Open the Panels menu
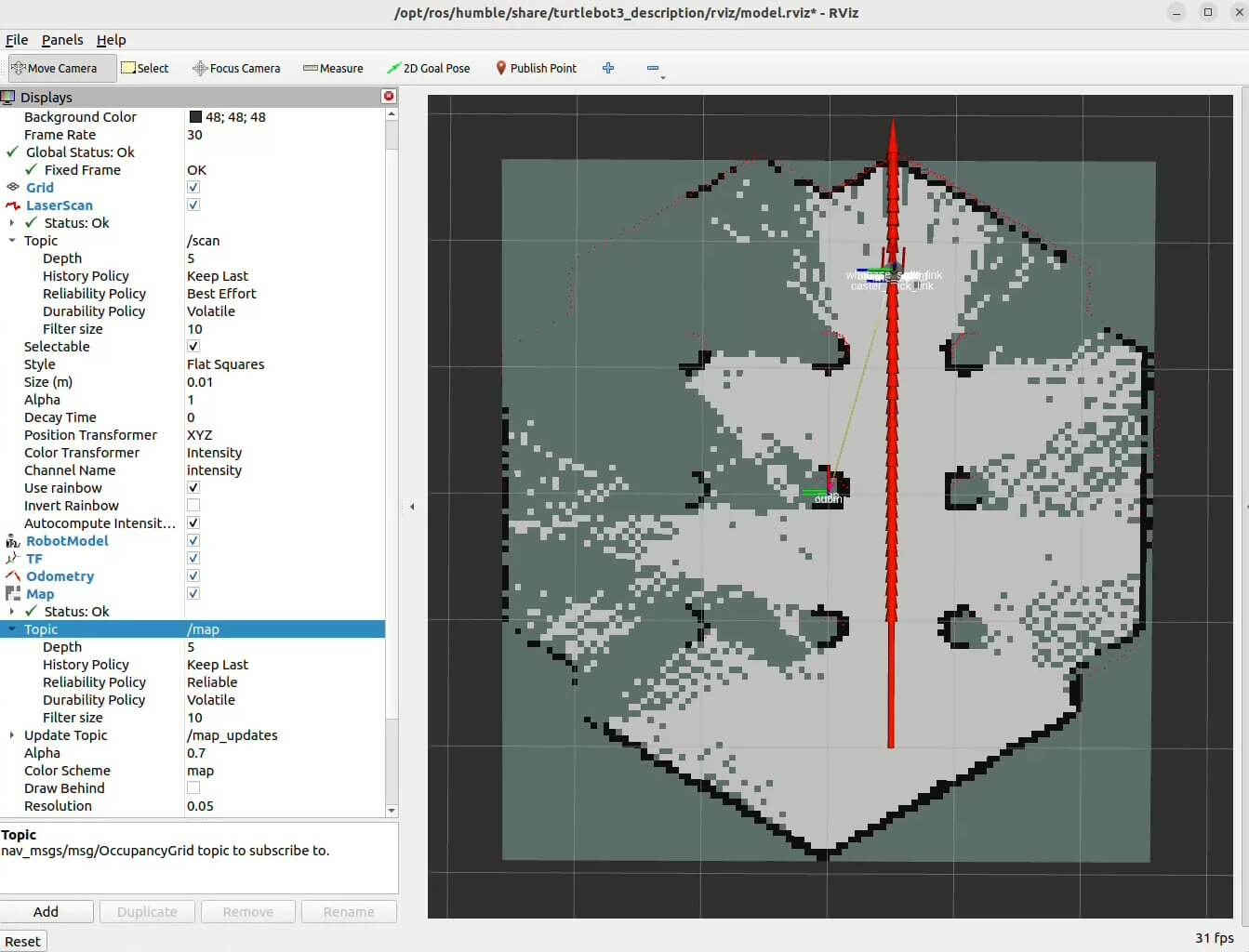 tap(62, 40)
